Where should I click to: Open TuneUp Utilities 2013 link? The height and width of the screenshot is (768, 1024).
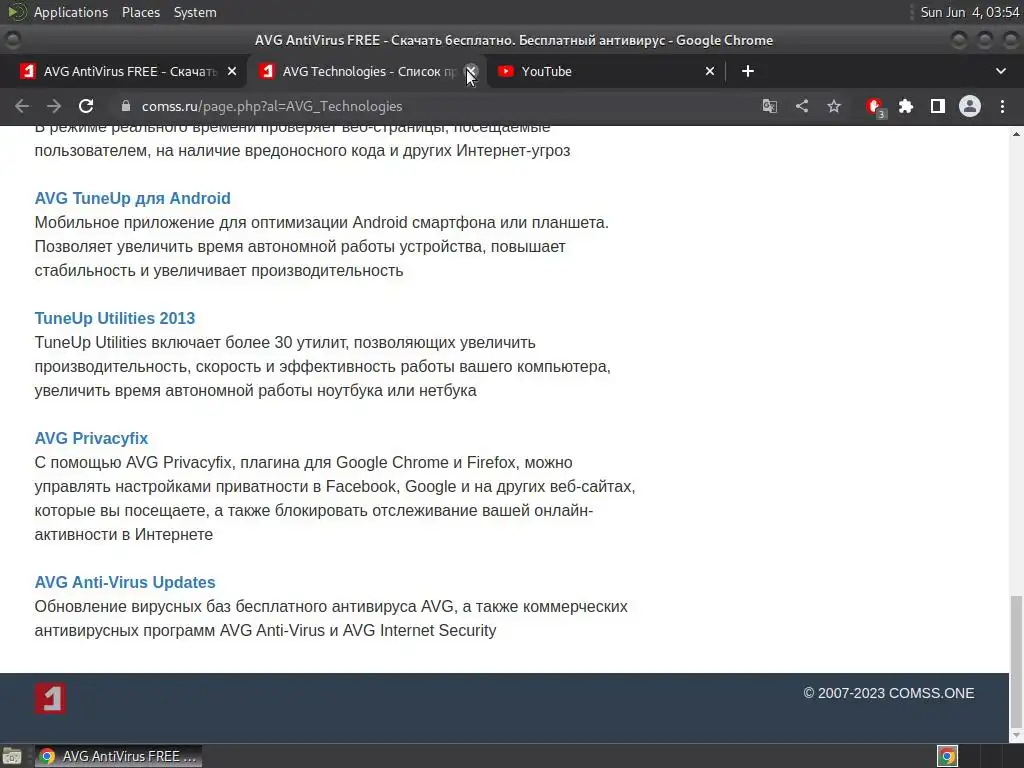tap(115, 319)
